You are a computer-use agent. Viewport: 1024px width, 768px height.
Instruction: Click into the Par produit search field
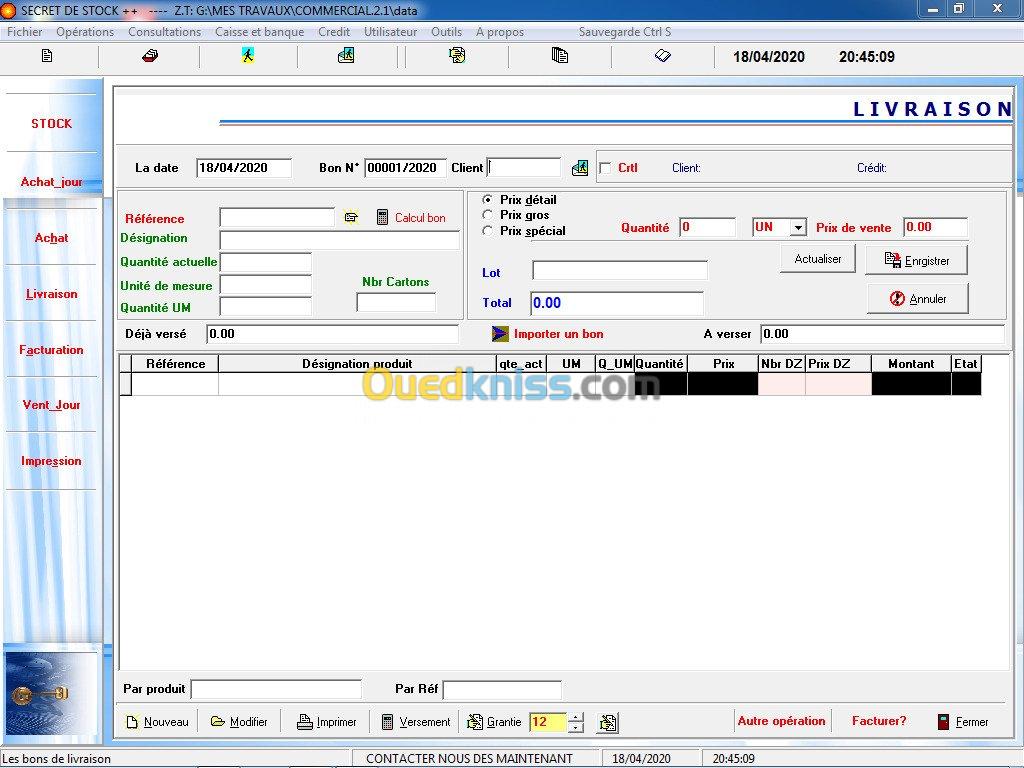276,689
